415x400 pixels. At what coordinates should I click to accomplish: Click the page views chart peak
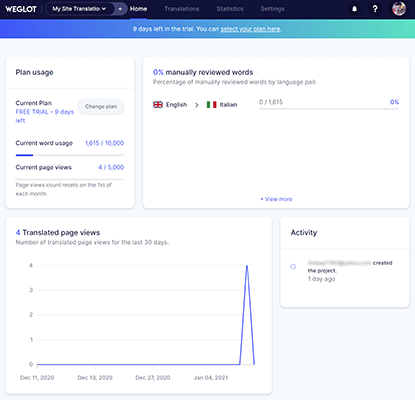(x=247, y=266)
